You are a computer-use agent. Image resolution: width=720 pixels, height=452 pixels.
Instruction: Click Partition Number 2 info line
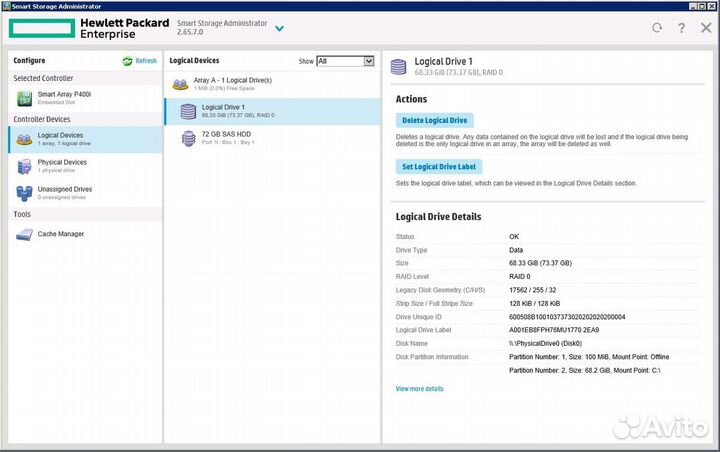(585, 370)
